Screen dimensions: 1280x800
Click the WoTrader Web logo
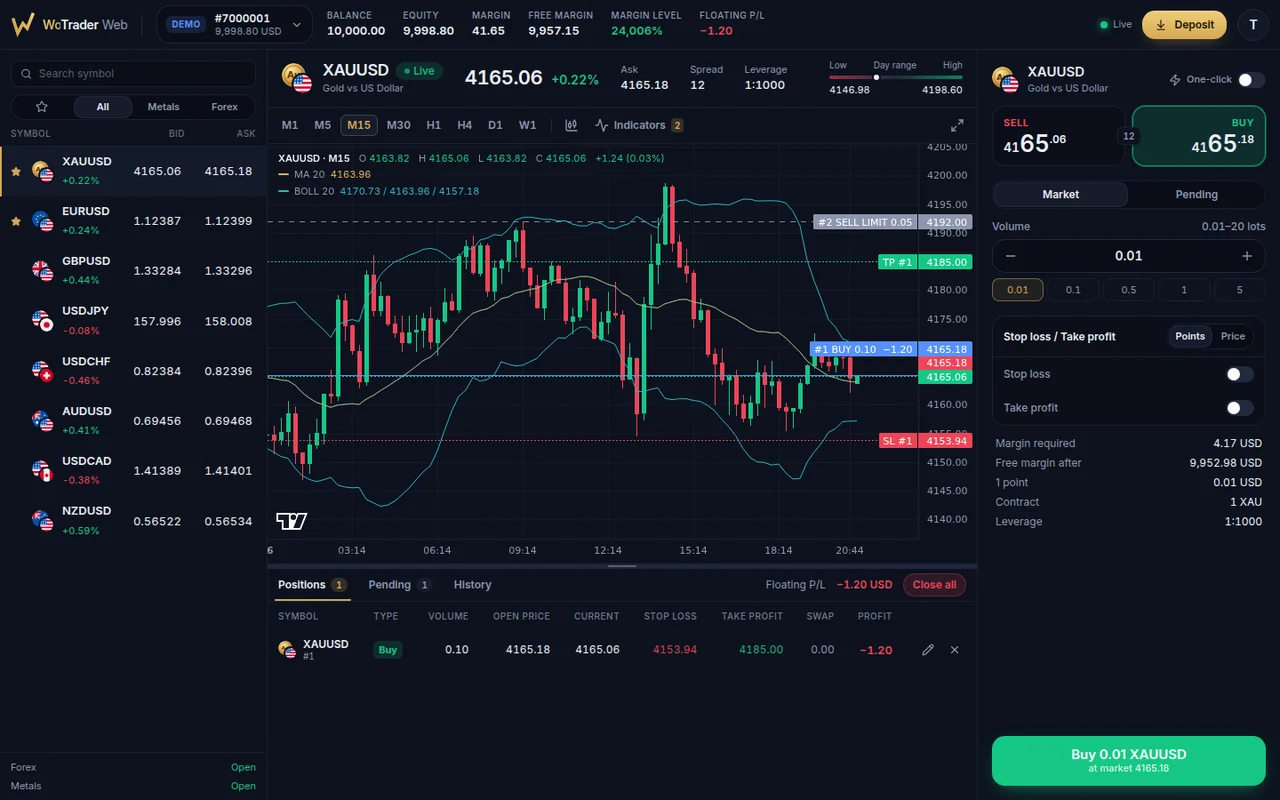pos(70,25)
